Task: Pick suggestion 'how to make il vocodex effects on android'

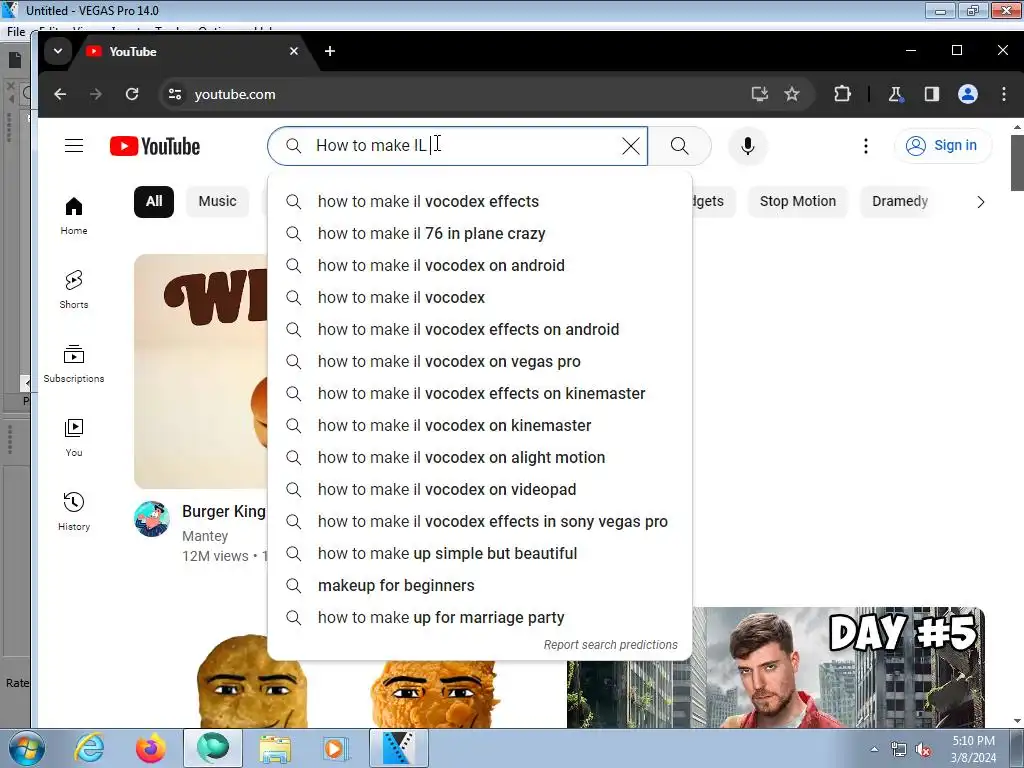Action: click(x=479, y=329)
